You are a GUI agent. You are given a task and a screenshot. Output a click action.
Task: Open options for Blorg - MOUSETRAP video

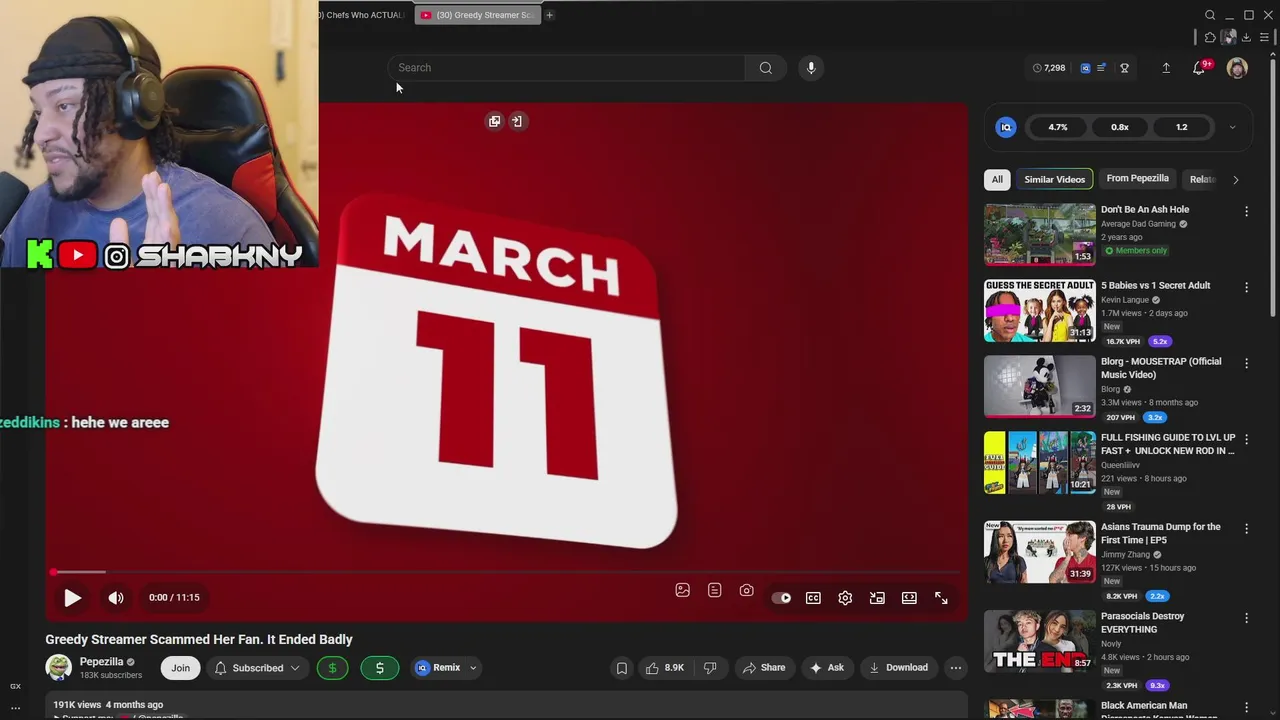tap(1246, 364)
